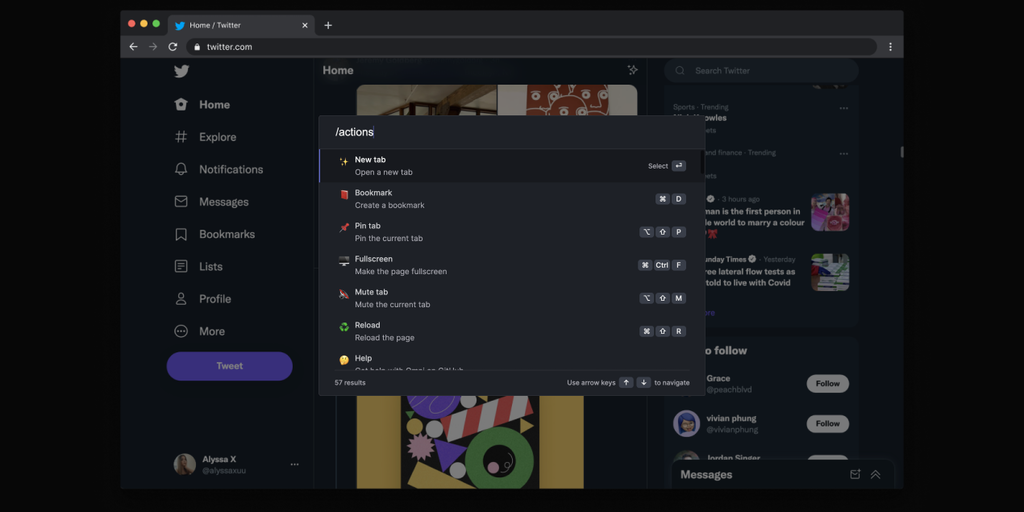The height and width of the screenshot is (512, 1024).
Task: Click the page scrollbar thumb at right edge
Action: (902, 152)
